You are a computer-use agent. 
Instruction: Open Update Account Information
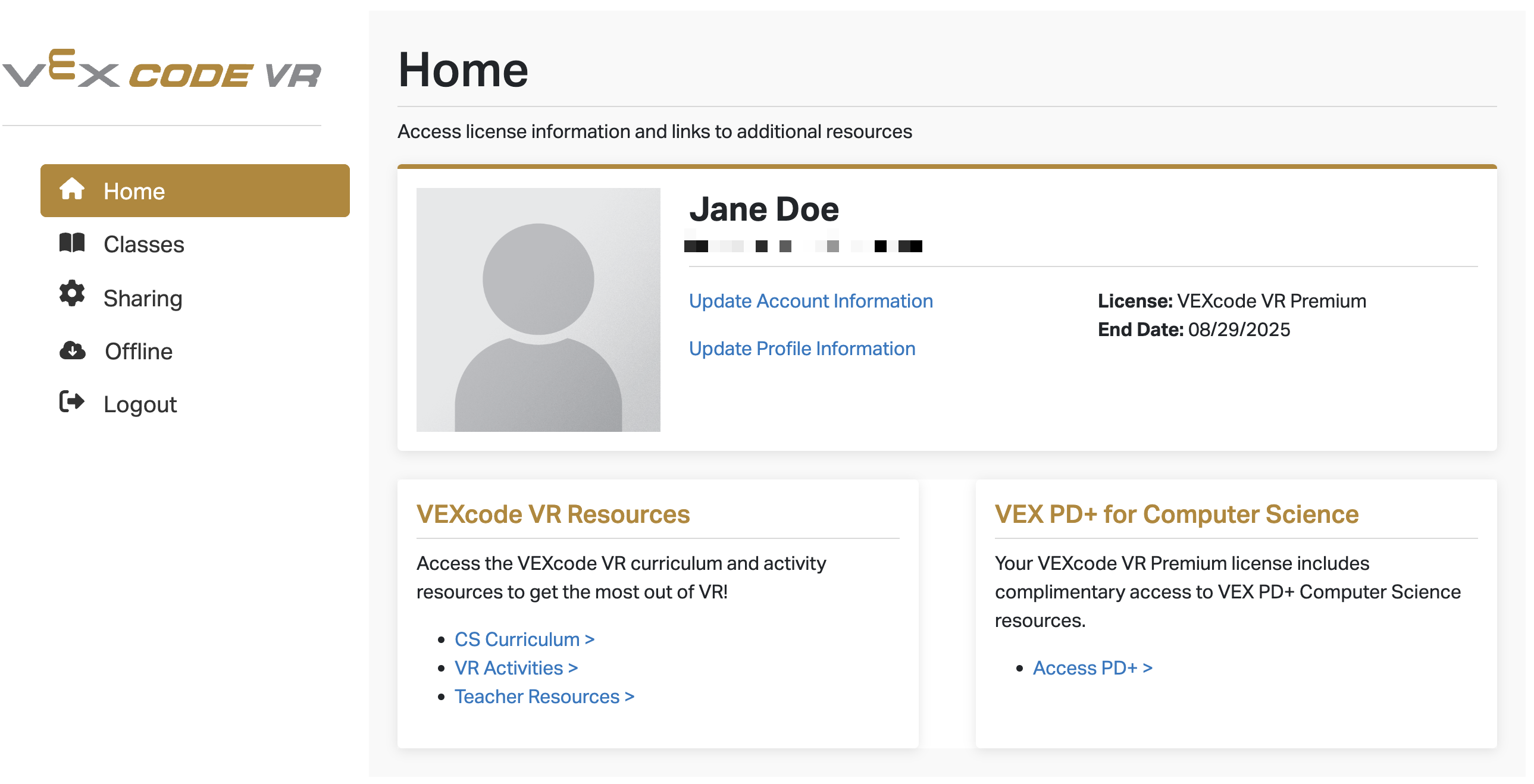pyautogui.click(x=811, y=300)
